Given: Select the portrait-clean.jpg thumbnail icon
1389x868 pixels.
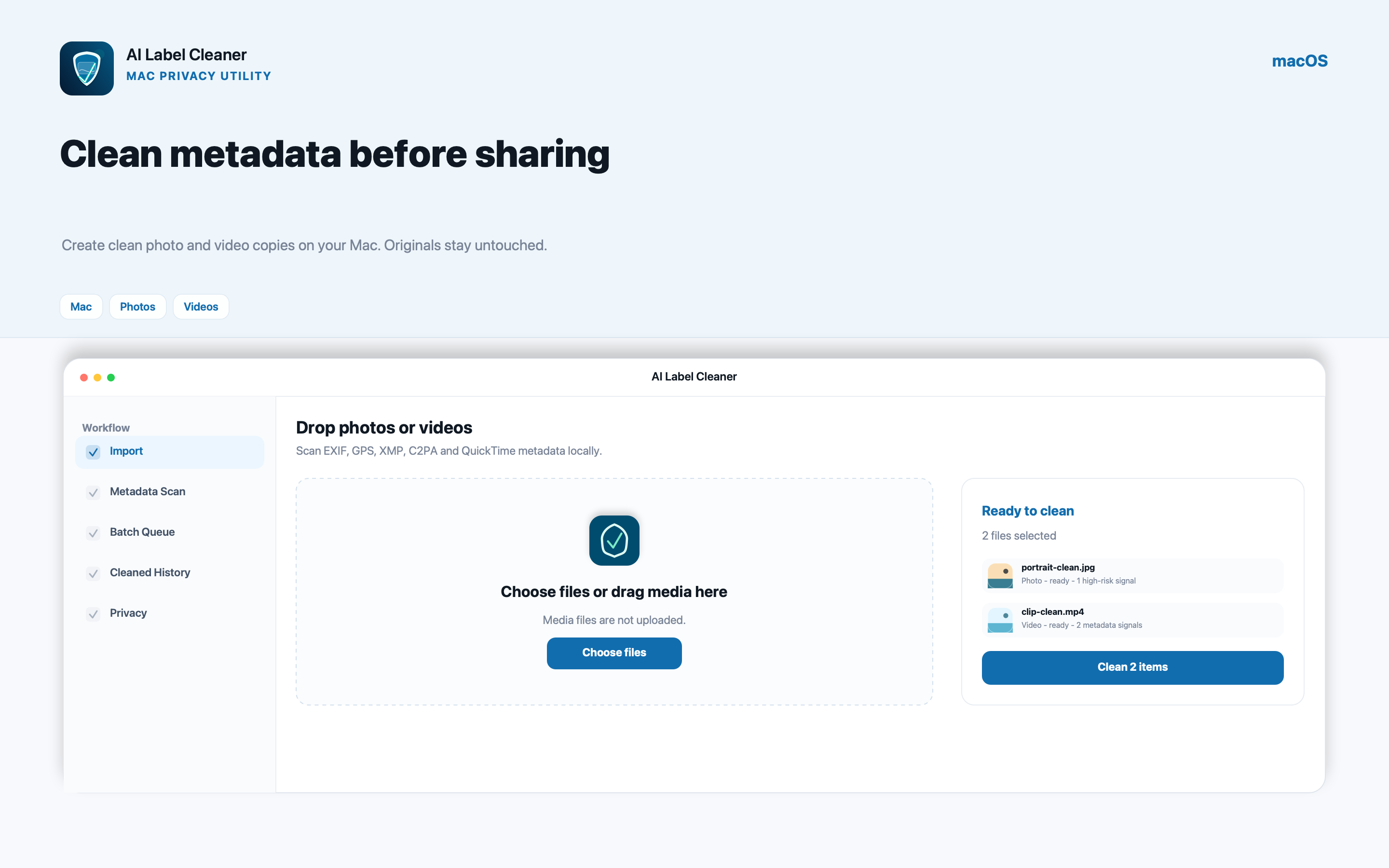Looking at the screenshot, I should coord(1000,575).
